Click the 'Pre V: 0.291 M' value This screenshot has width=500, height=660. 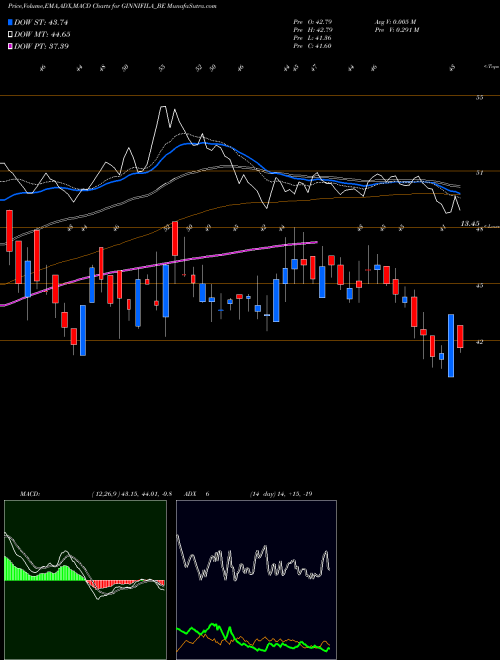point(396,30)
